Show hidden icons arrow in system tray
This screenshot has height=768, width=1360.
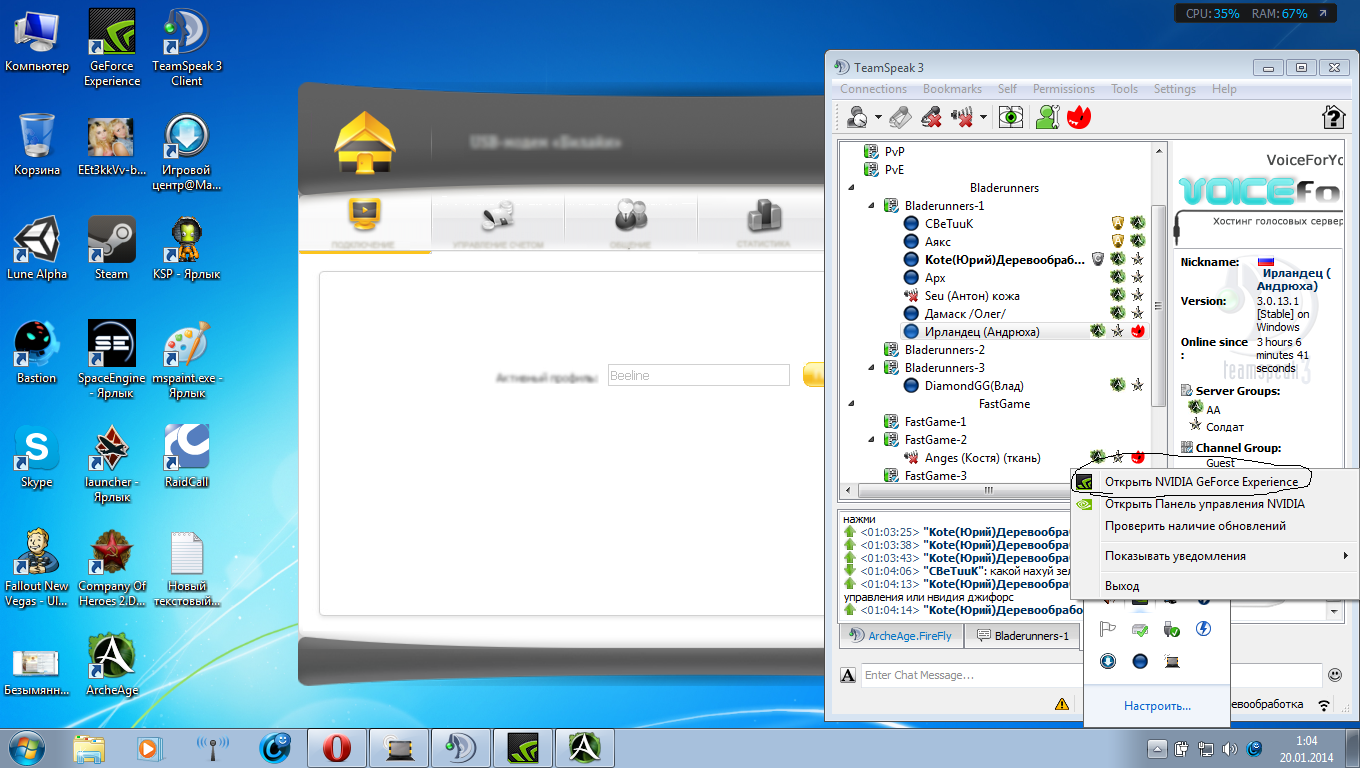[x=1157, y=748]
